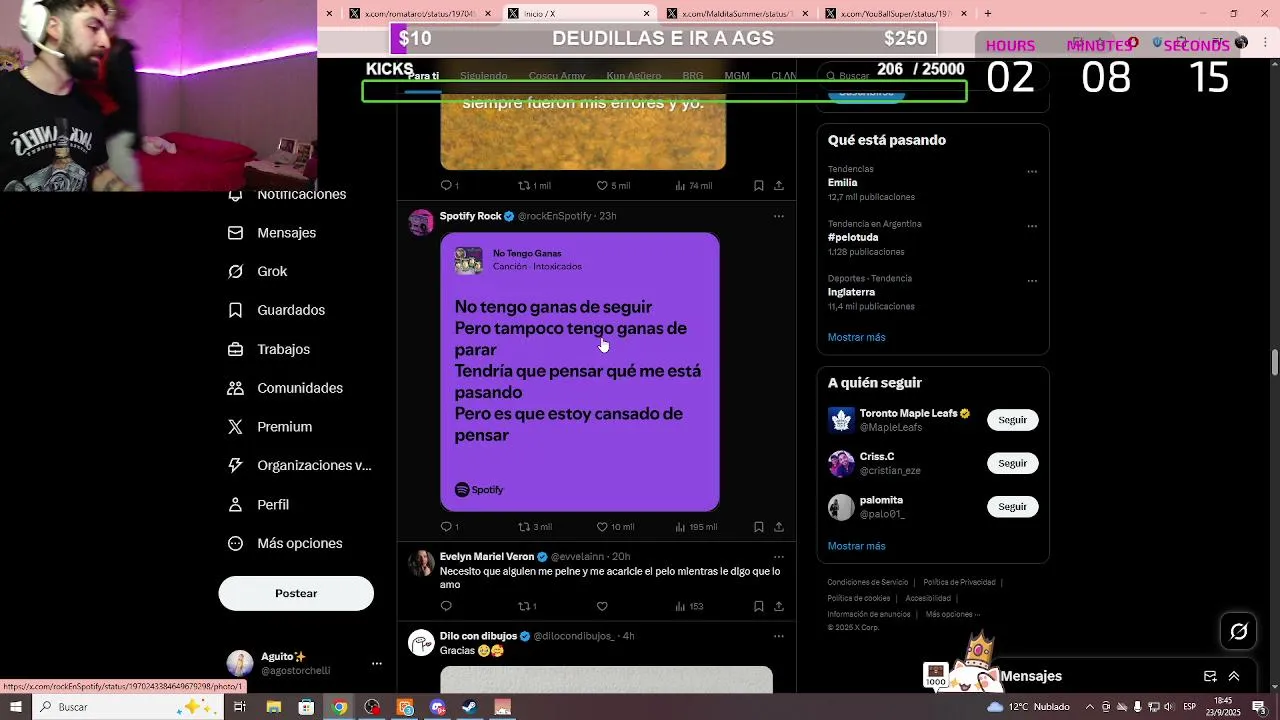Click the Organizaciones lightning bolt icon
Viewport: 1280px width, 720px height.
click(x=235, y=466)
